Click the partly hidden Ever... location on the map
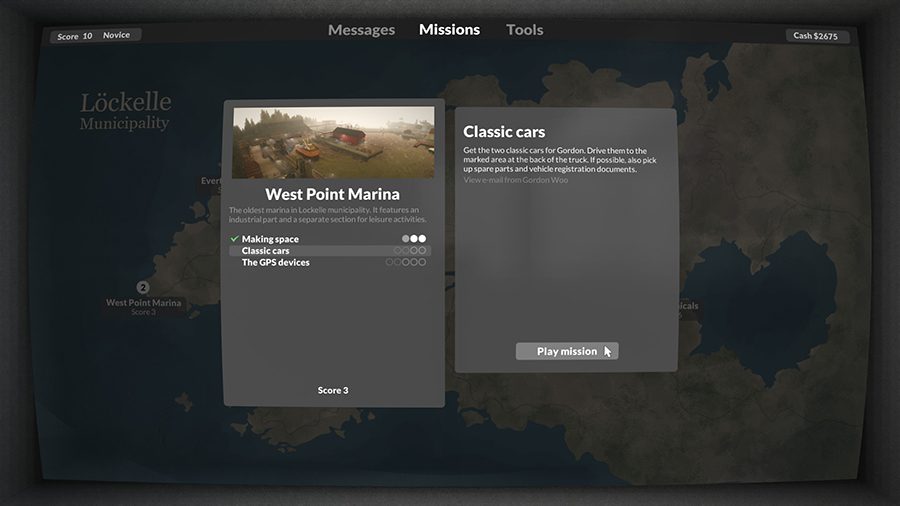 click(x=210, y=181)
